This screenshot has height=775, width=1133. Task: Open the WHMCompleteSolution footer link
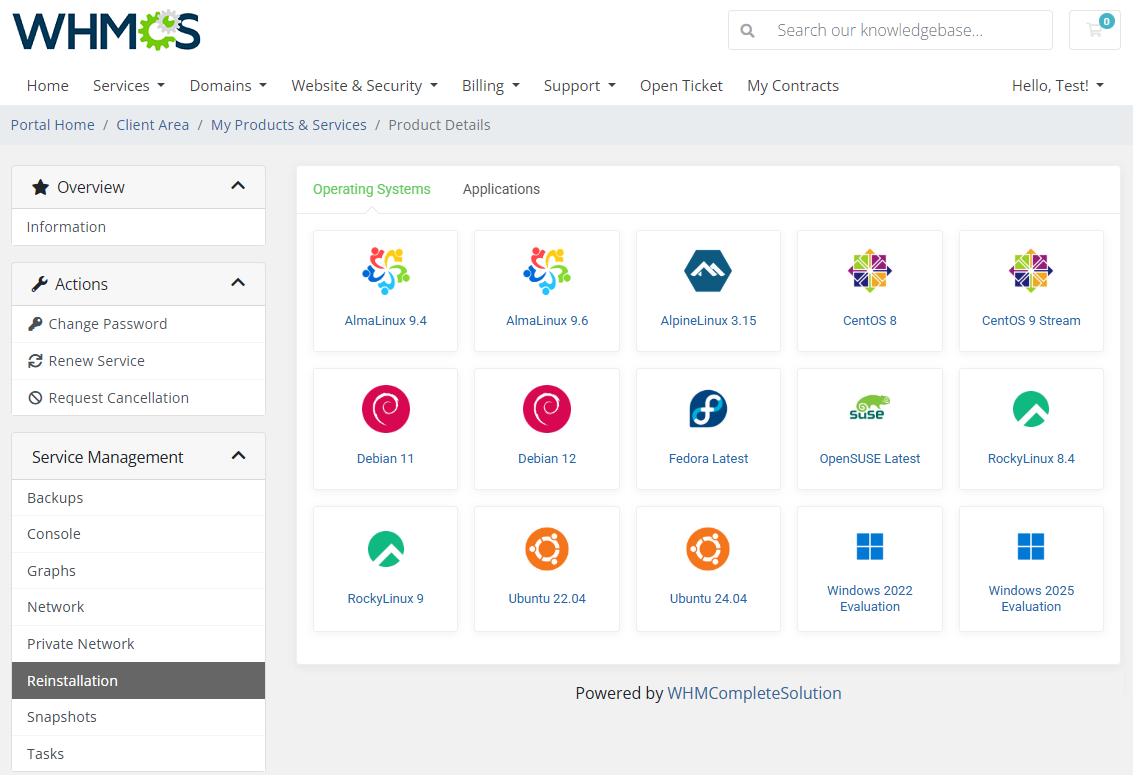(x=754, y=693)
